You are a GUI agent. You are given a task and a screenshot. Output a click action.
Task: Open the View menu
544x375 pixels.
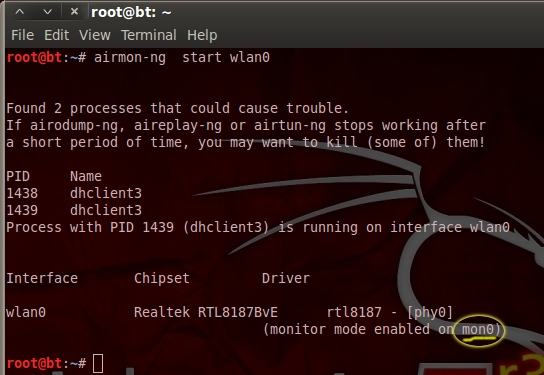tap(95, 35)
